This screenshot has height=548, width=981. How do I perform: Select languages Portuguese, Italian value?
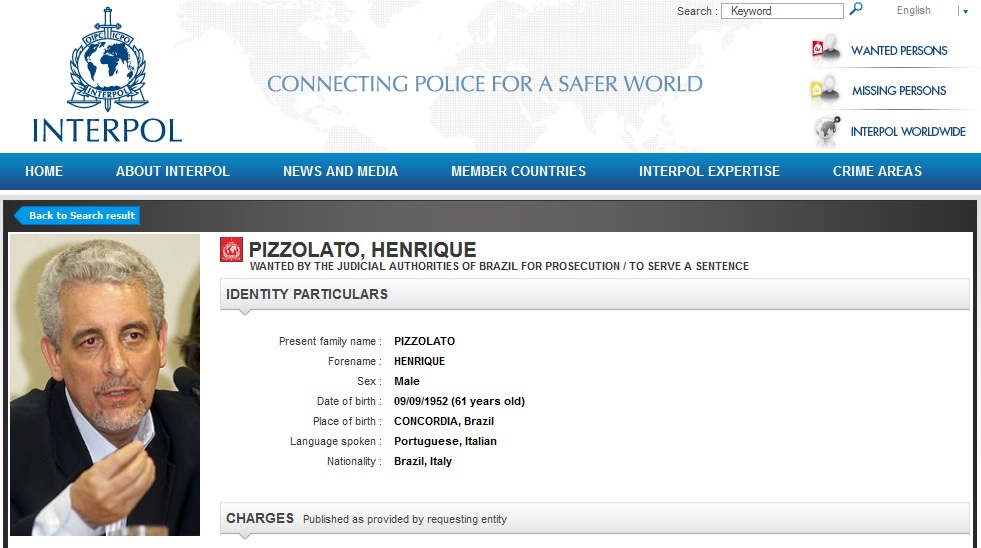point(445,442)
